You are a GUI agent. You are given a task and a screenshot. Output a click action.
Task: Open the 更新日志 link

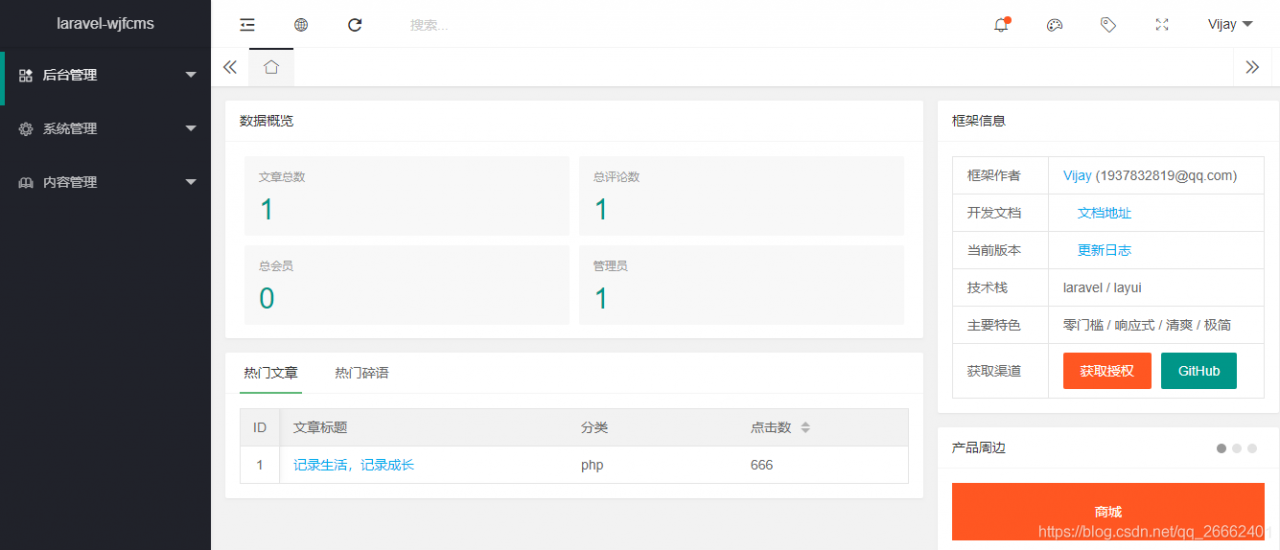(x=1104, y=250)
